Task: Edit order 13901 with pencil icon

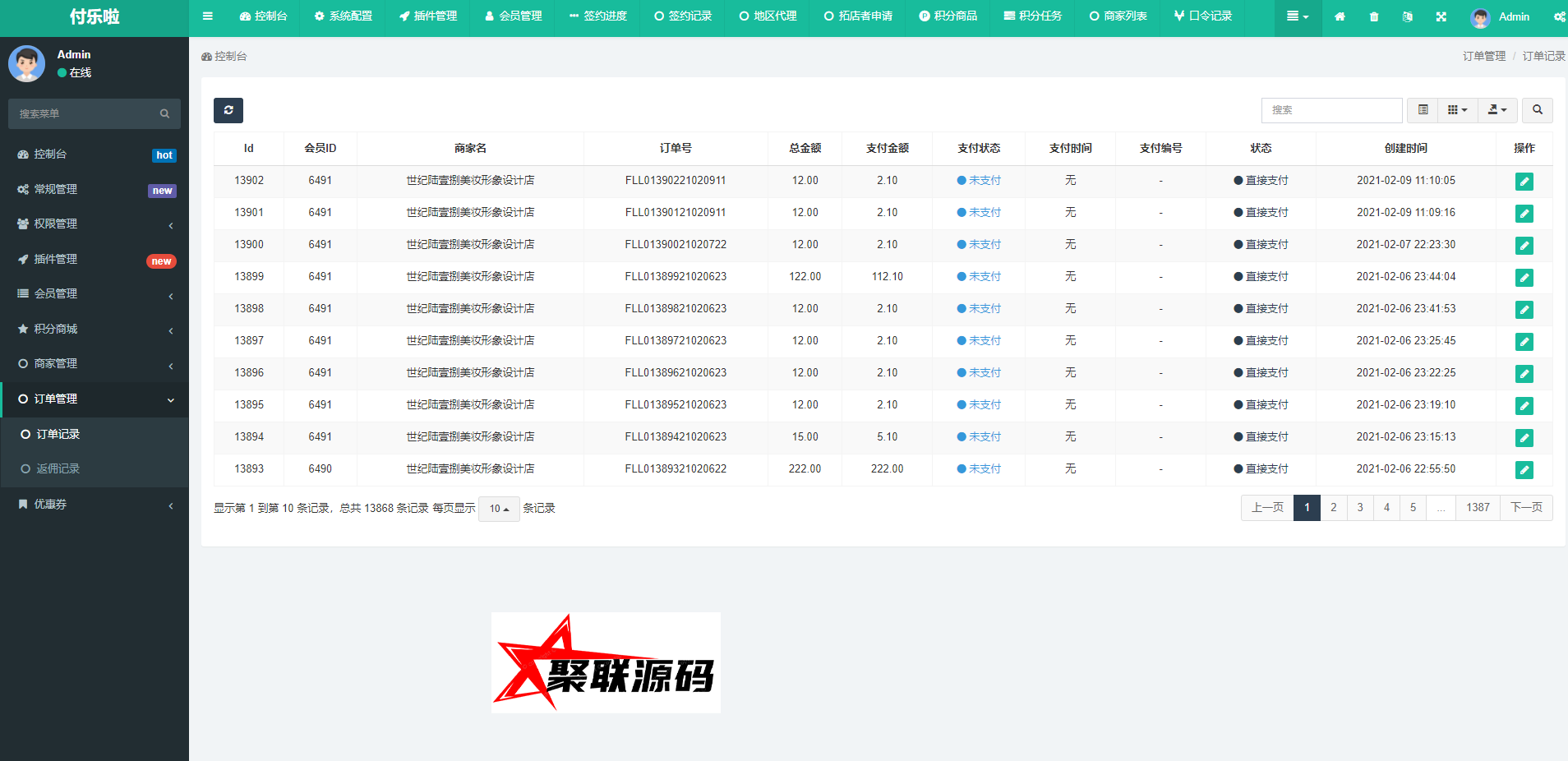Action: [1524, 214]
